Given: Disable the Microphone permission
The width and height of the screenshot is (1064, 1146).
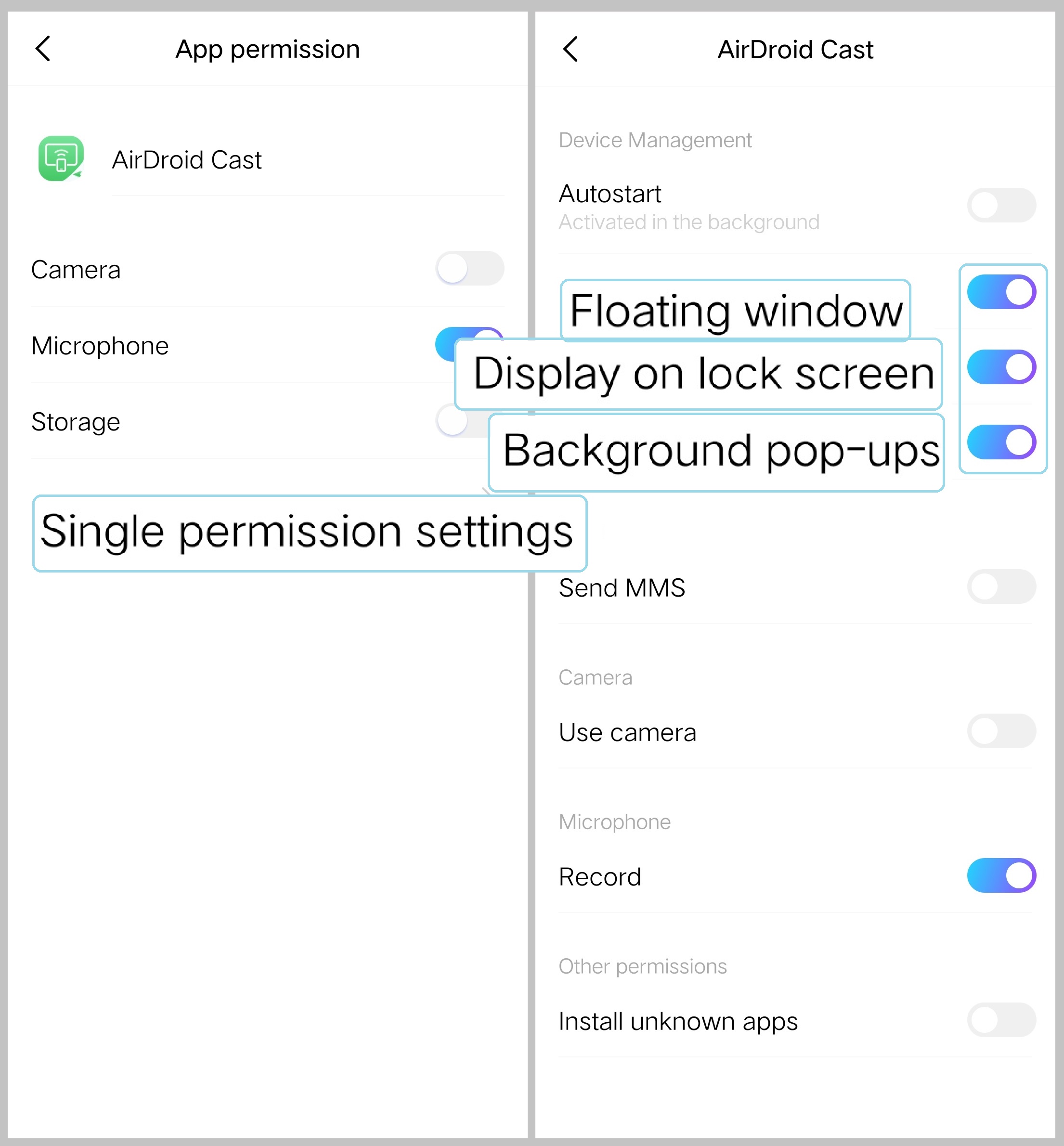Looking at the screenshot, I should [467, 344].
